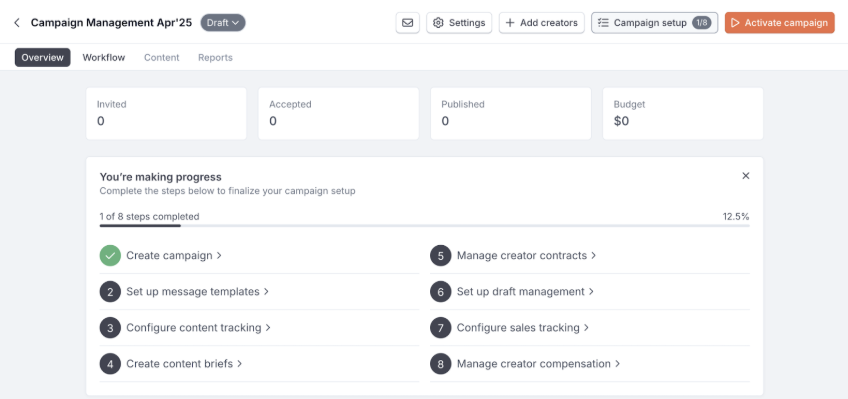Open the Draft status dropdown
This screenshot has height=399, width=848.
[x=223, y=23]
